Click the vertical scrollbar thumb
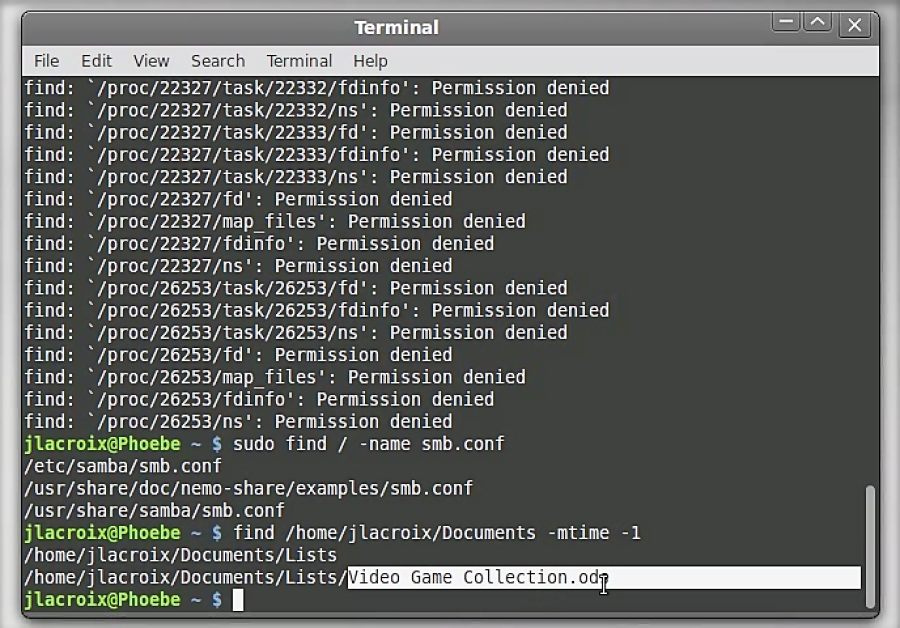Viewport: 900px width, 628px height. click(870, 546)
